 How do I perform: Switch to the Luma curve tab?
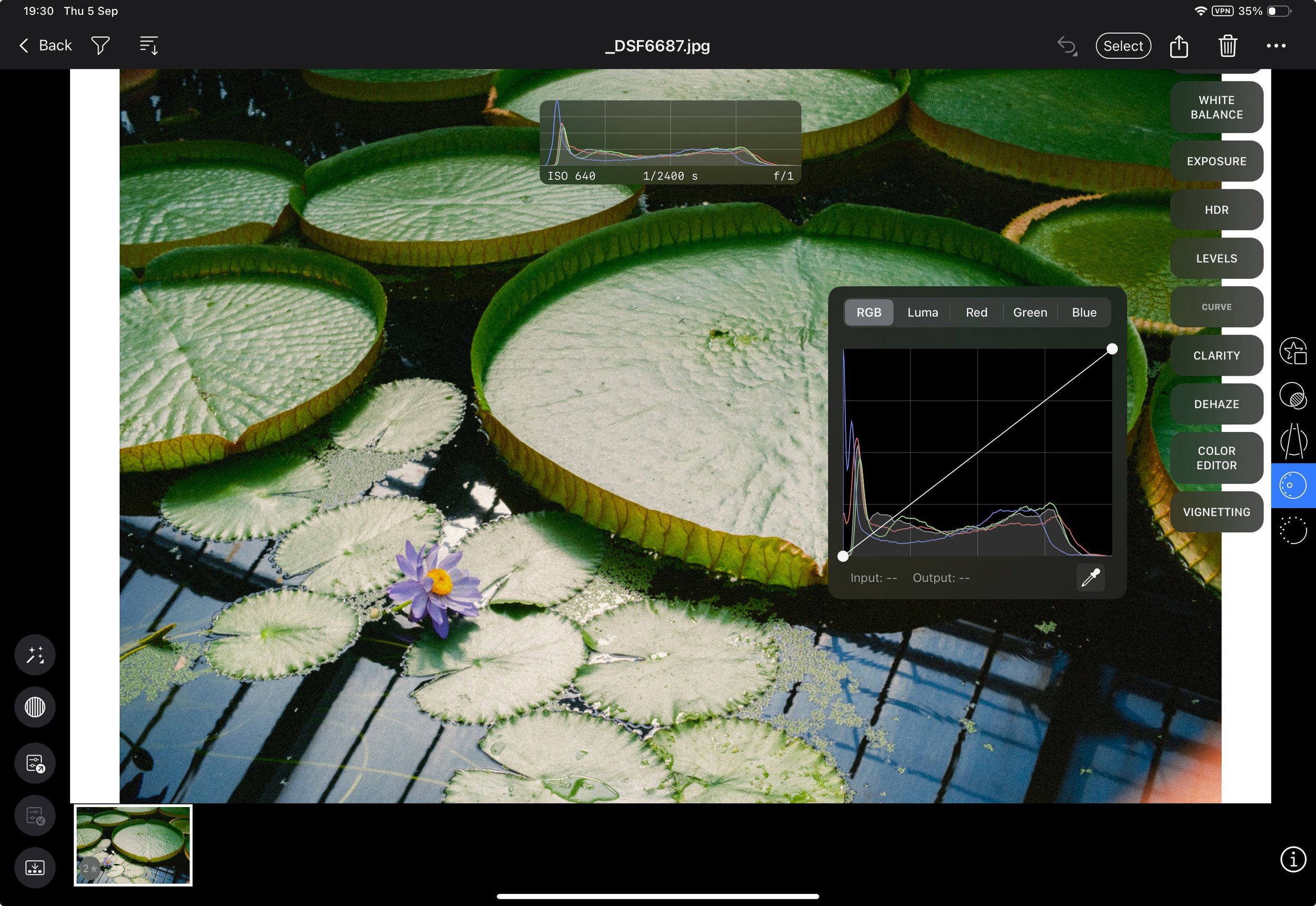(922, 312)
